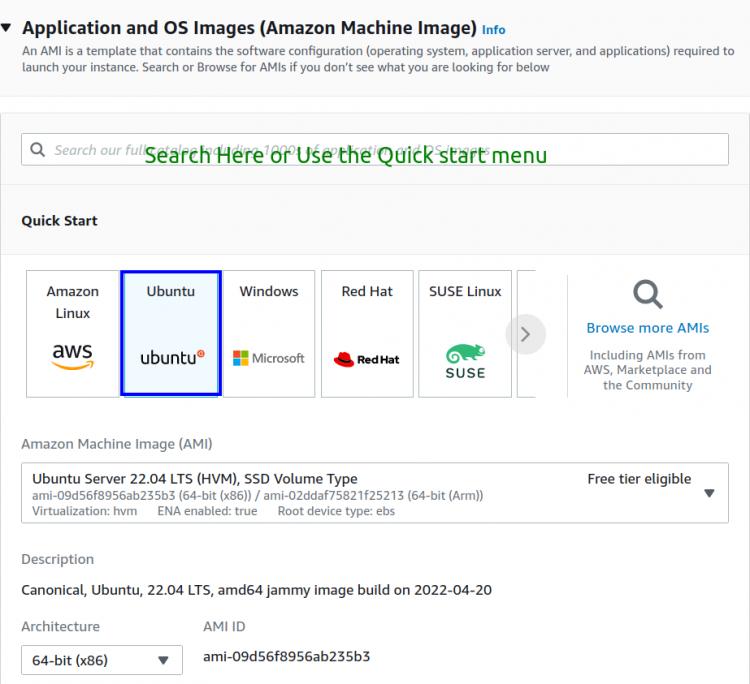The height and width of the screenshot is (684, 750).
Task: Click the Free tier eligible label
Action: click(639, 479)
